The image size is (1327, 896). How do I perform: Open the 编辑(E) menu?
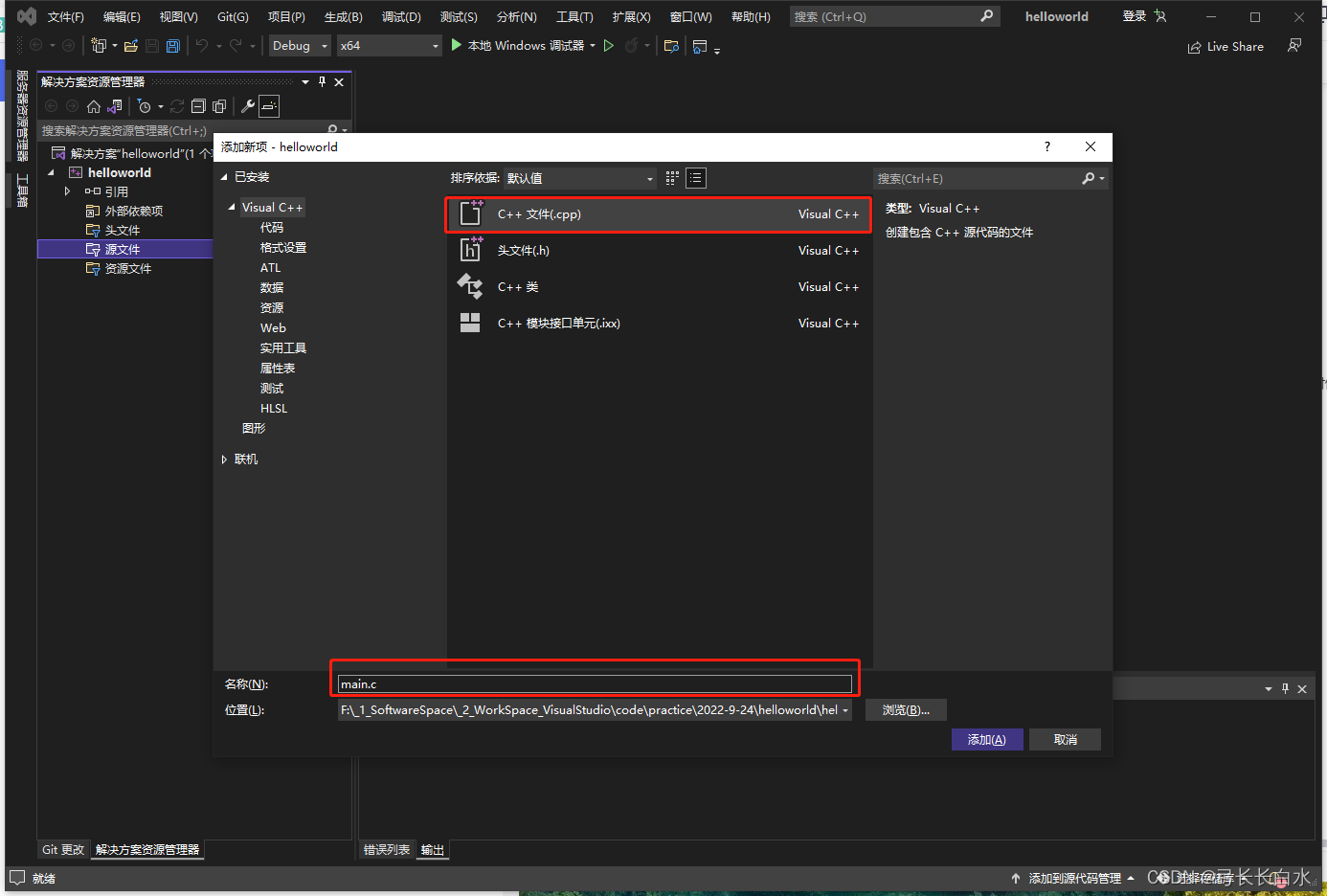pyautogui.click(x=122, y=17)
